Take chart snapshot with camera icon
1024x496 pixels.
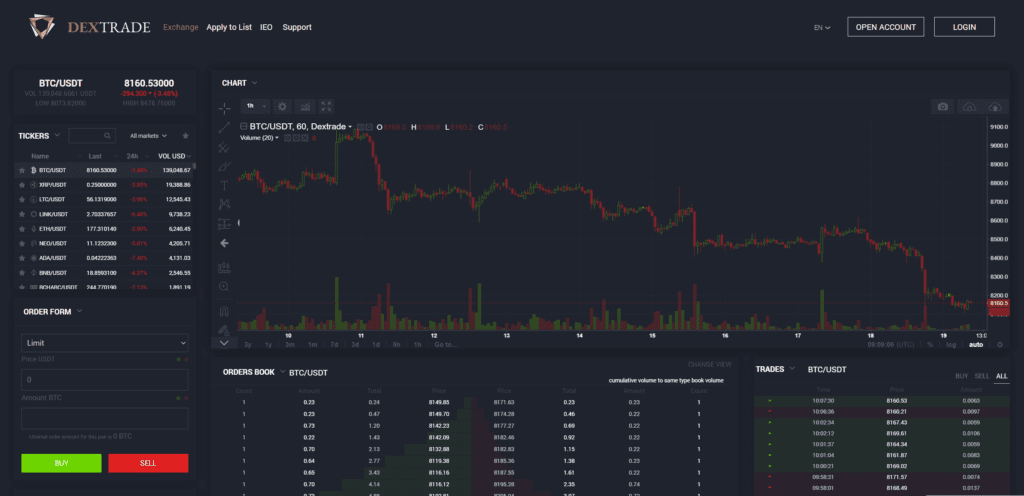[x=942, y=106]
